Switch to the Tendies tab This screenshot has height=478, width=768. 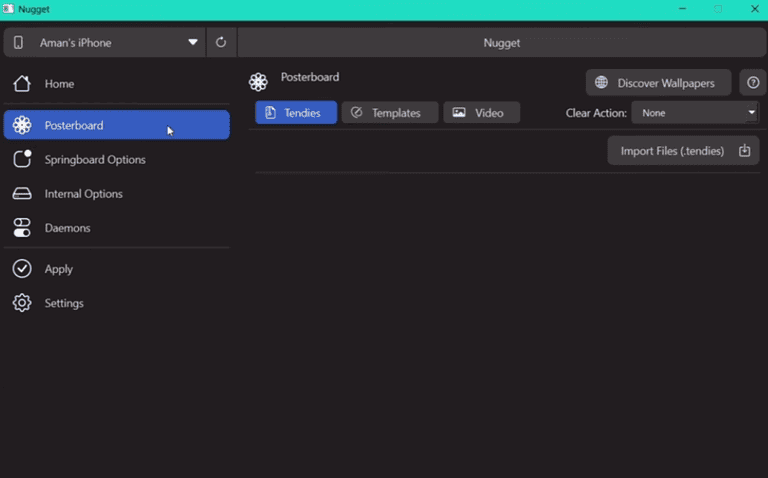pyautogui.click(x=295, y=113)
